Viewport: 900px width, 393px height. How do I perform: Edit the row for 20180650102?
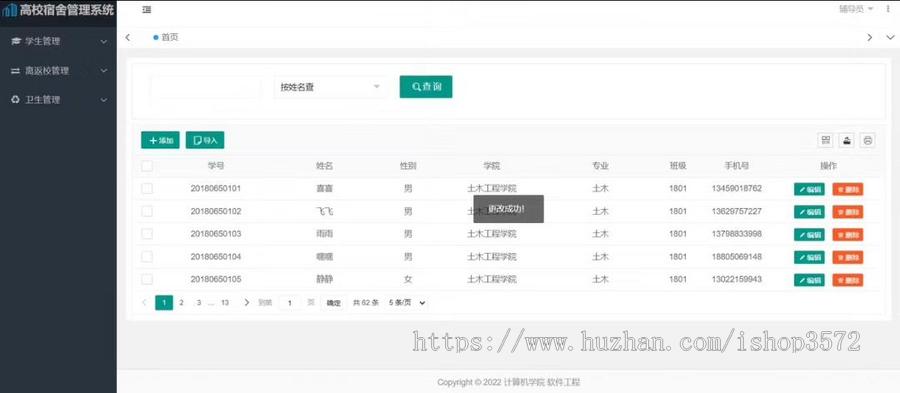click(809, 212)
